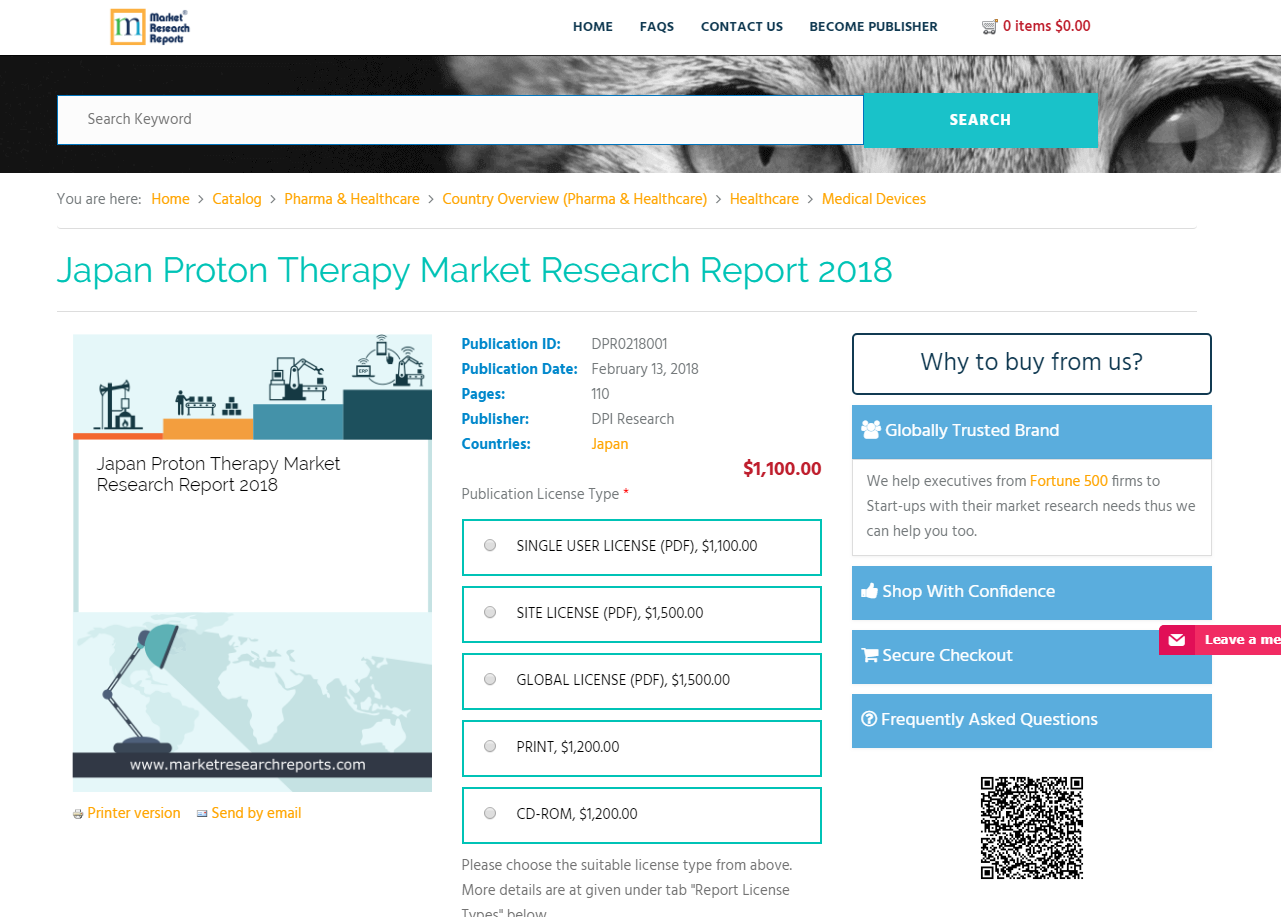Image resolution: width=1281 pixels, height=917 pixels.
Task: Select Site License (PDF) $1,500 option
Action: coord(641,614)
